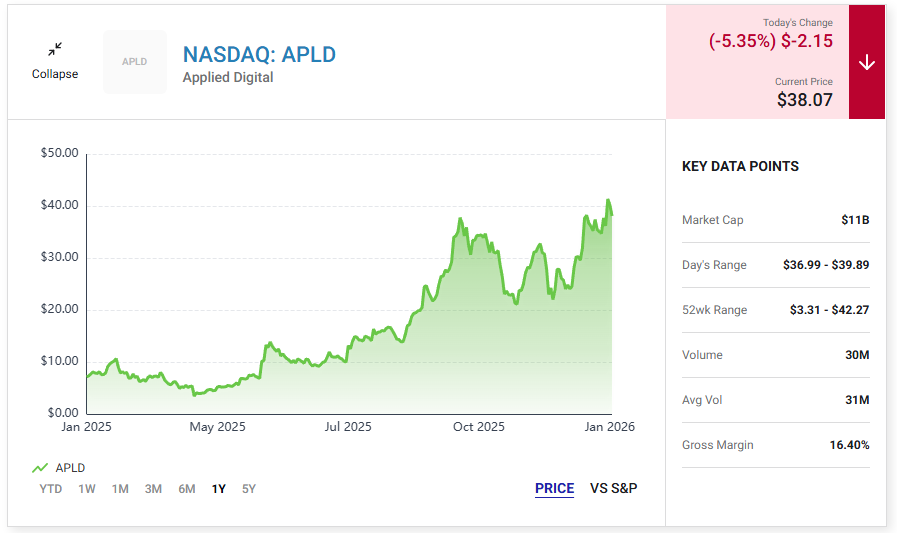The width and height of the screenshot is (897, 533).
Task: Click the APLD legend label
Action: (x=70, y=468)
